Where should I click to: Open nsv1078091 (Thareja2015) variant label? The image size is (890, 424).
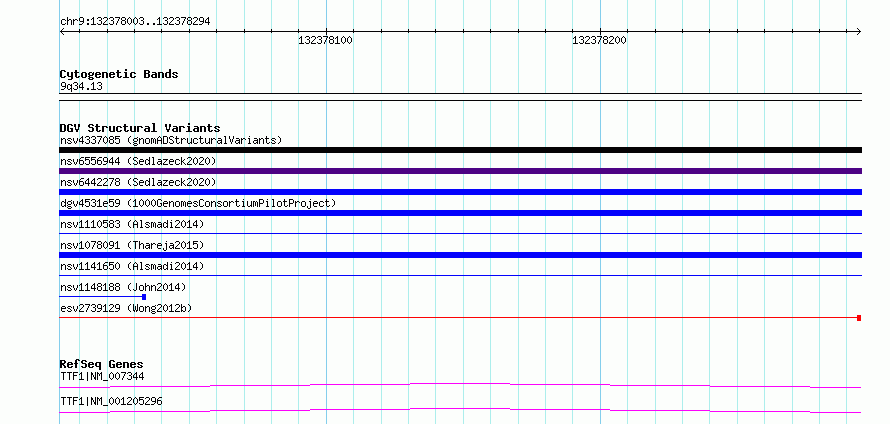pos(132,245)
